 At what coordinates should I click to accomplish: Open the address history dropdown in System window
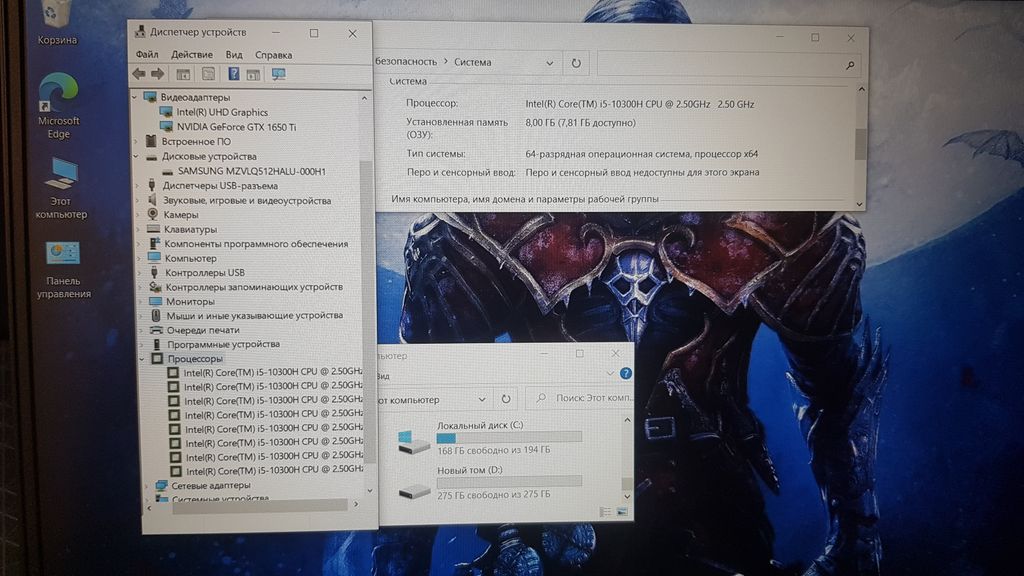(x=550, y=63)
